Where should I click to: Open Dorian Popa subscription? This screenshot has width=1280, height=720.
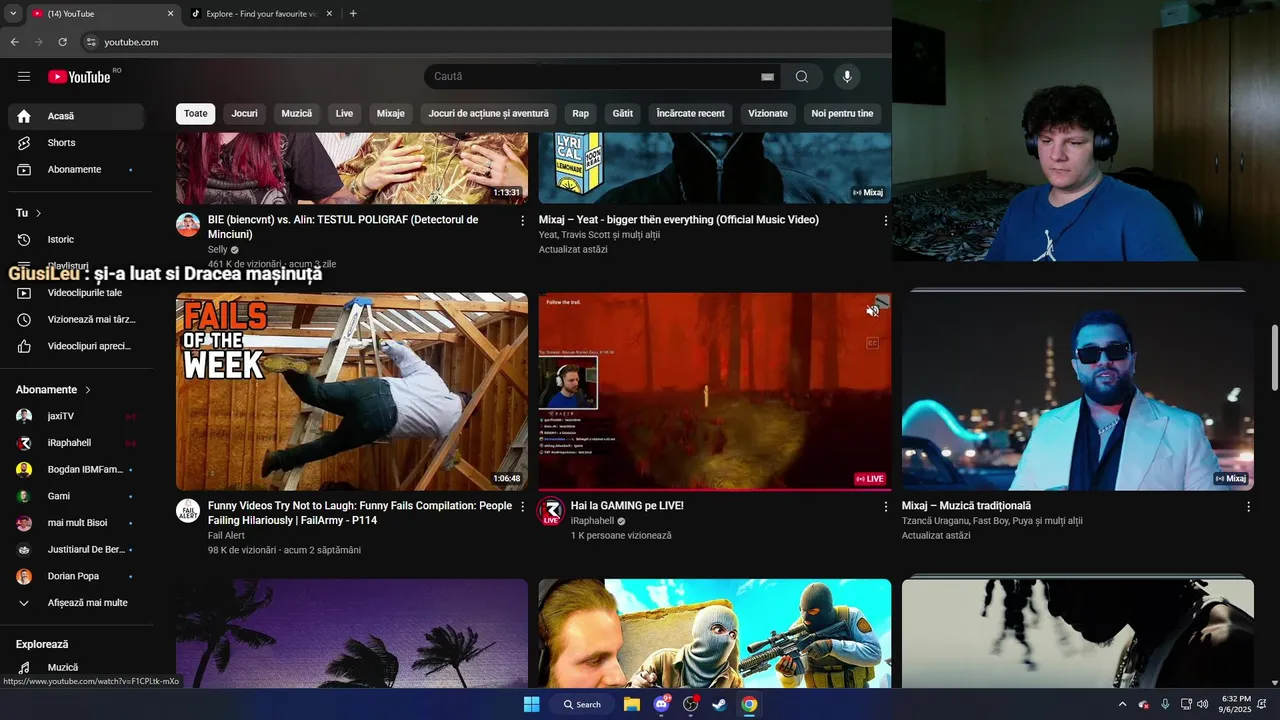coord(76,577)
